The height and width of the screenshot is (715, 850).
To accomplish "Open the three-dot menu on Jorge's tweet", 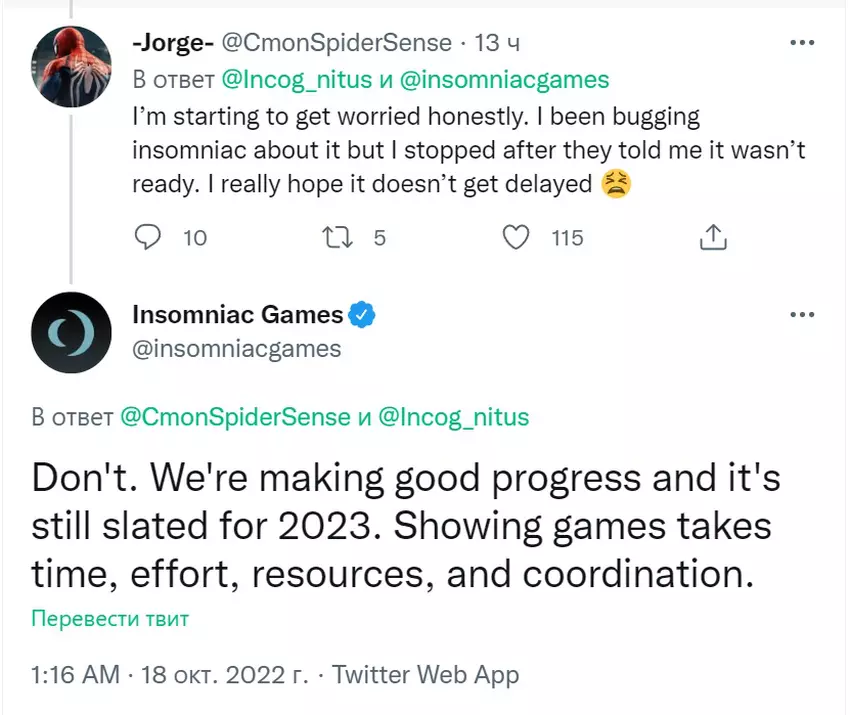I will pos(802,44).
